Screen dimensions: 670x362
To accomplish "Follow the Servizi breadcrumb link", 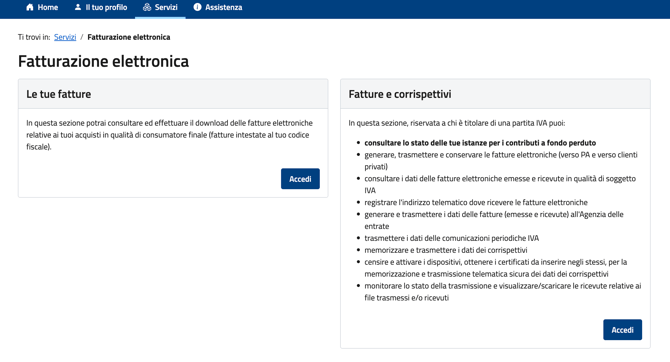I will pos(65,37).
